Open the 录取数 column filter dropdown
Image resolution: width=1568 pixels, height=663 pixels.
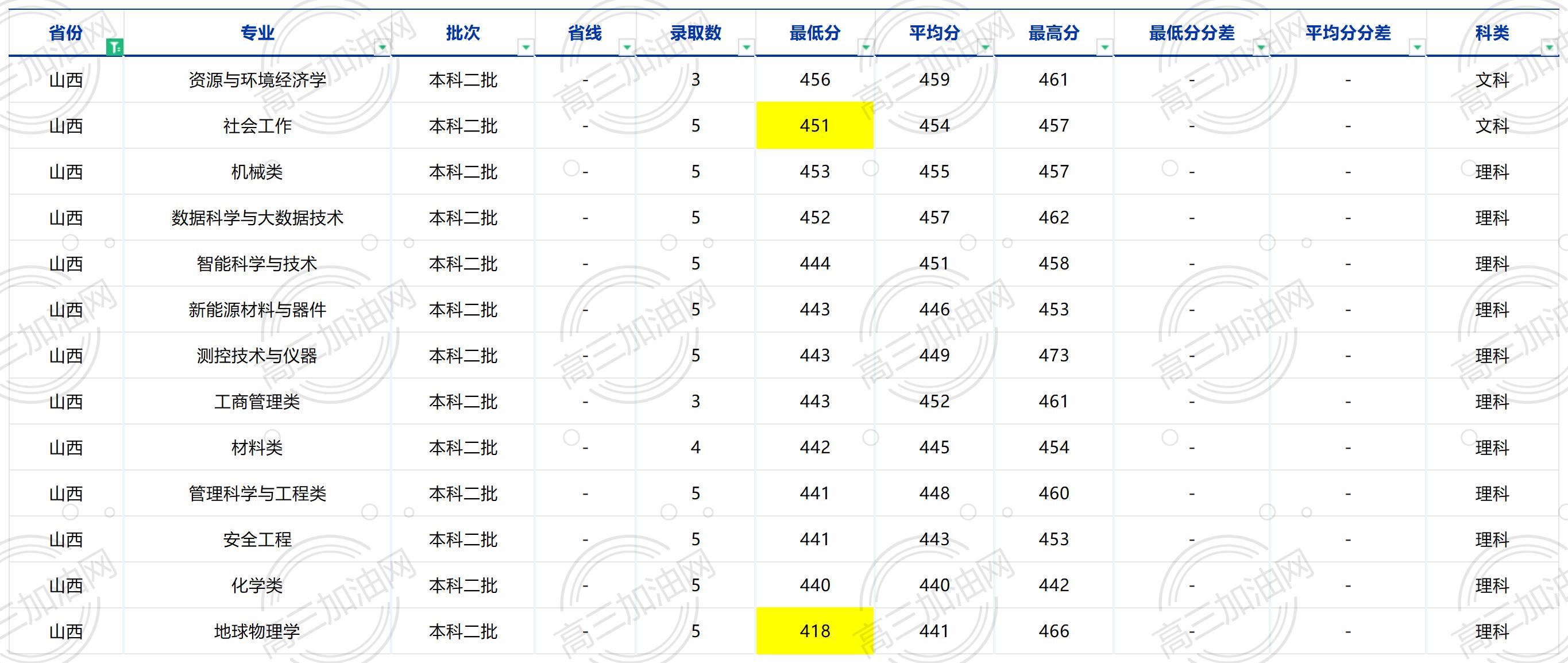[x=746, y=47]
